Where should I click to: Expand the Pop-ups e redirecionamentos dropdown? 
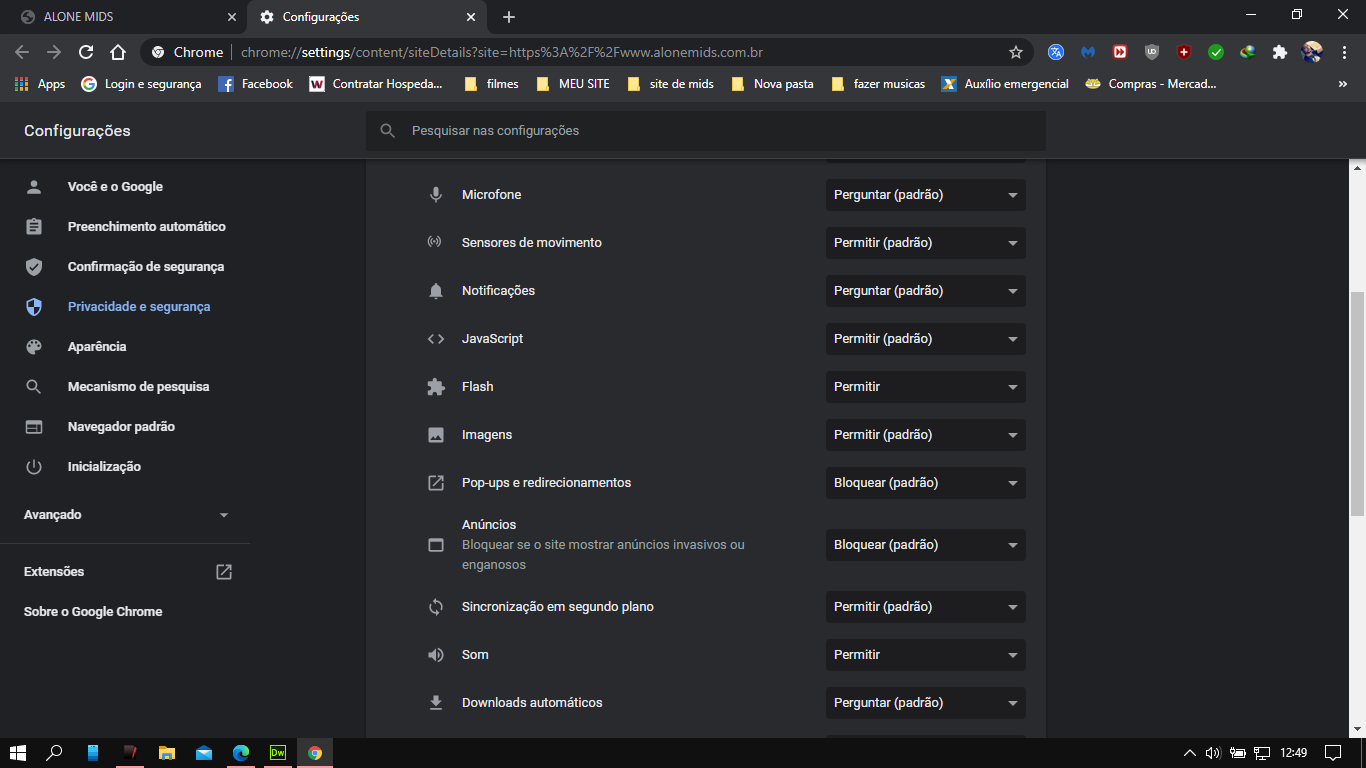[925, 483]
